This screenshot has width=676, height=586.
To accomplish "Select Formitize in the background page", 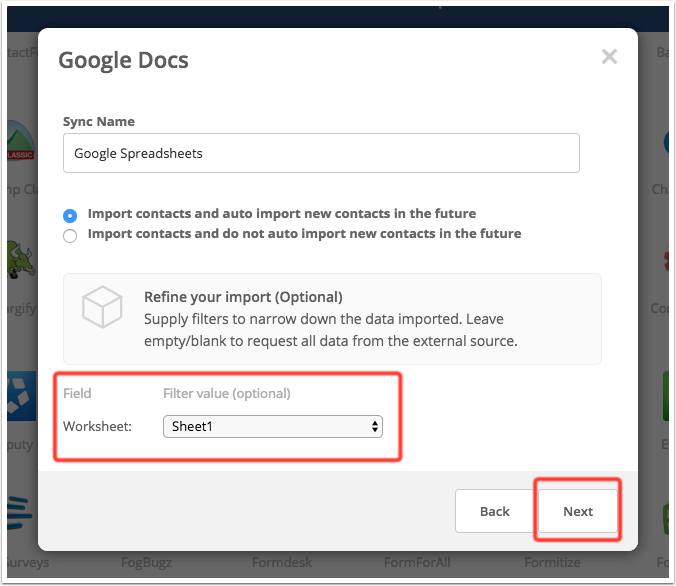I will coord(552,562).
